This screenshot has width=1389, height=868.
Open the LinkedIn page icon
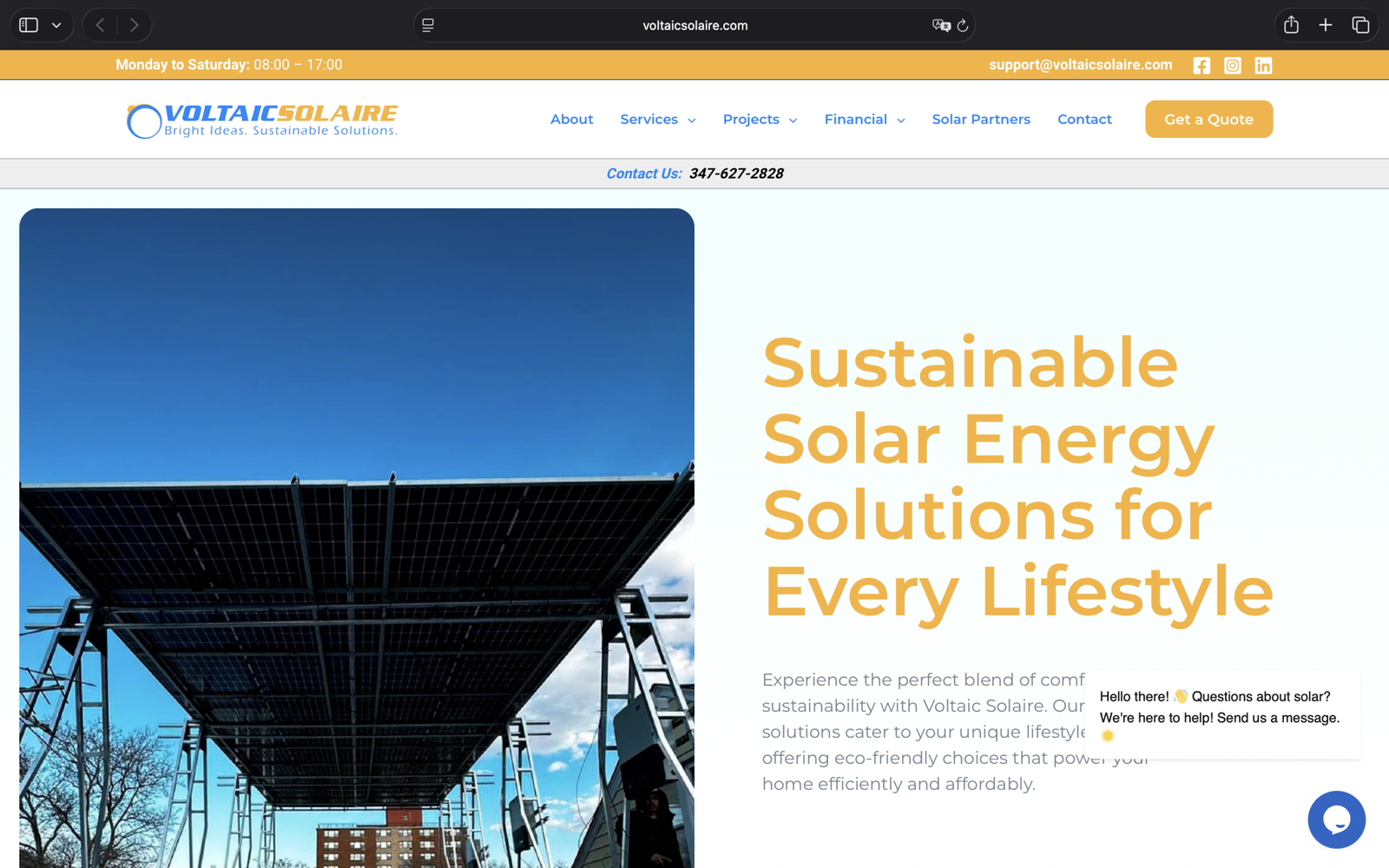(1263, 65)
